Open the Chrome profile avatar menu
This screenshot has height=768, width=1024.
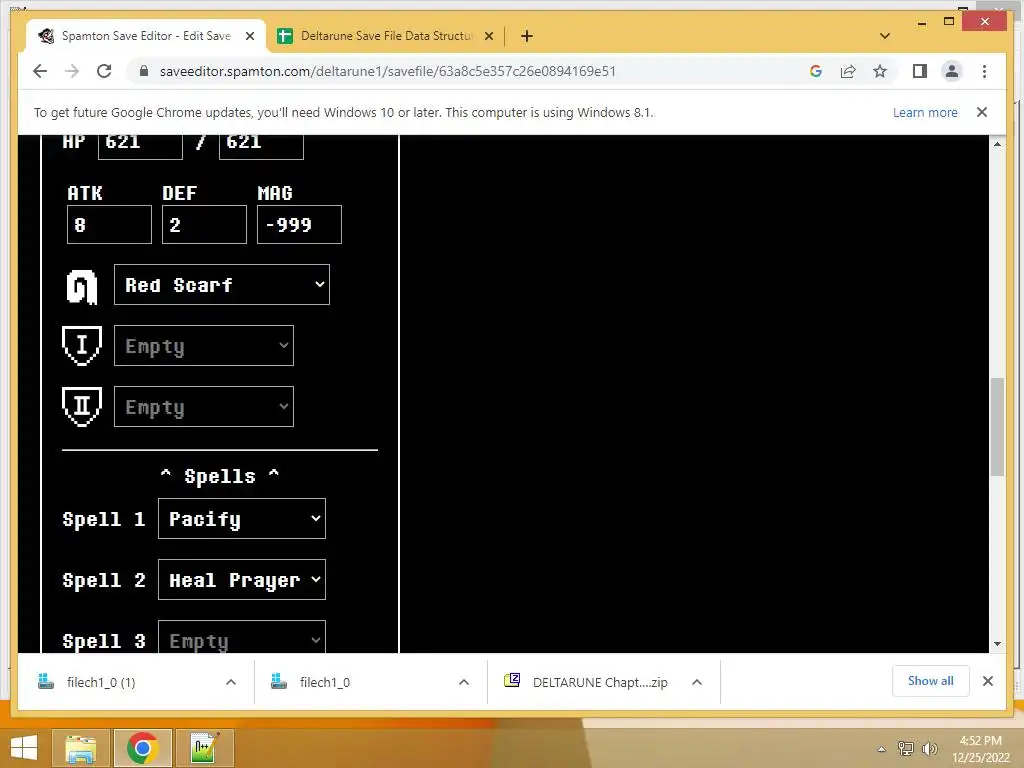click(952, 71)
